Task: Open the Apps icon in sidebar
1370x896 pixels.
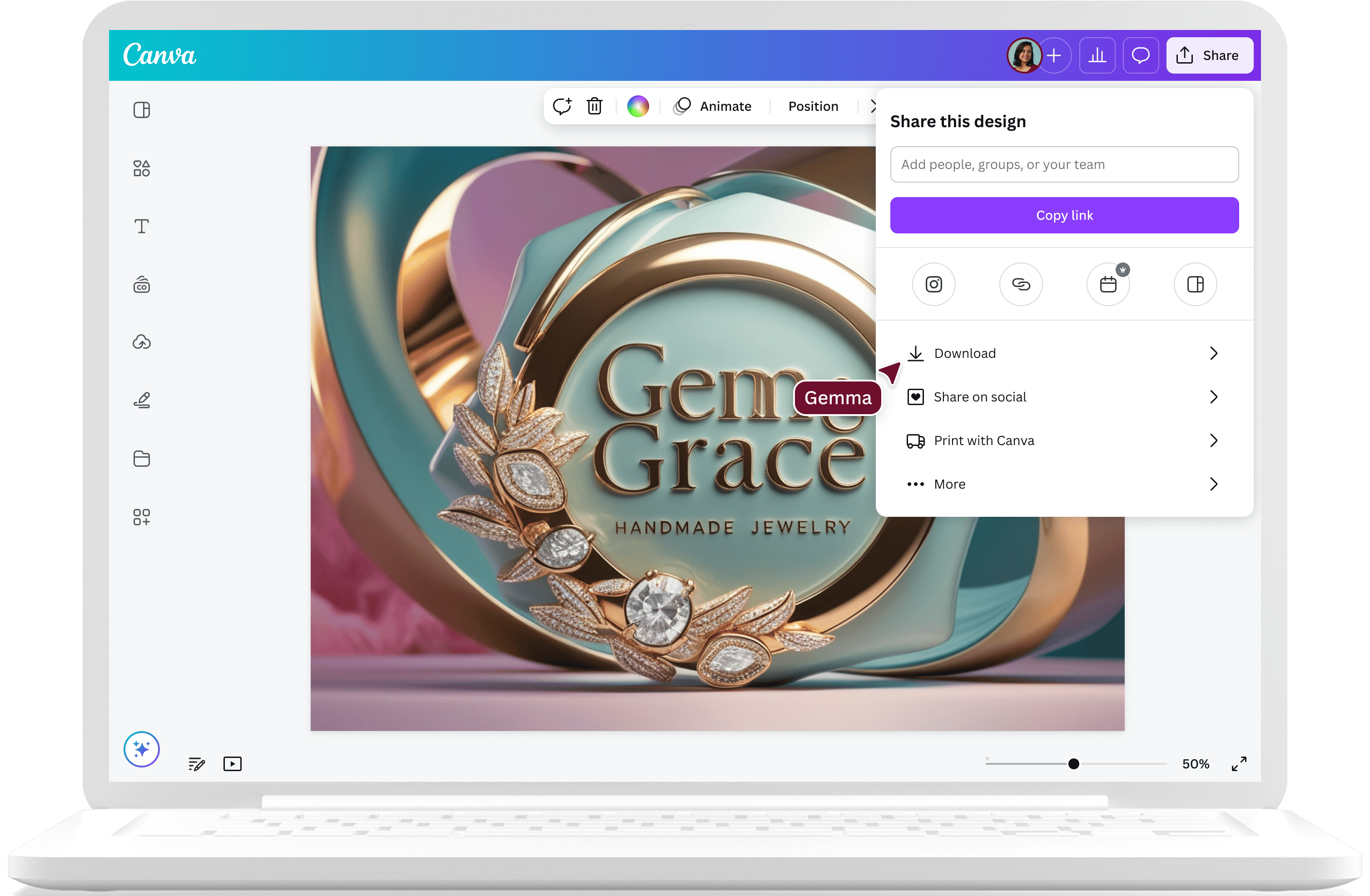Action: click(142, 517)
